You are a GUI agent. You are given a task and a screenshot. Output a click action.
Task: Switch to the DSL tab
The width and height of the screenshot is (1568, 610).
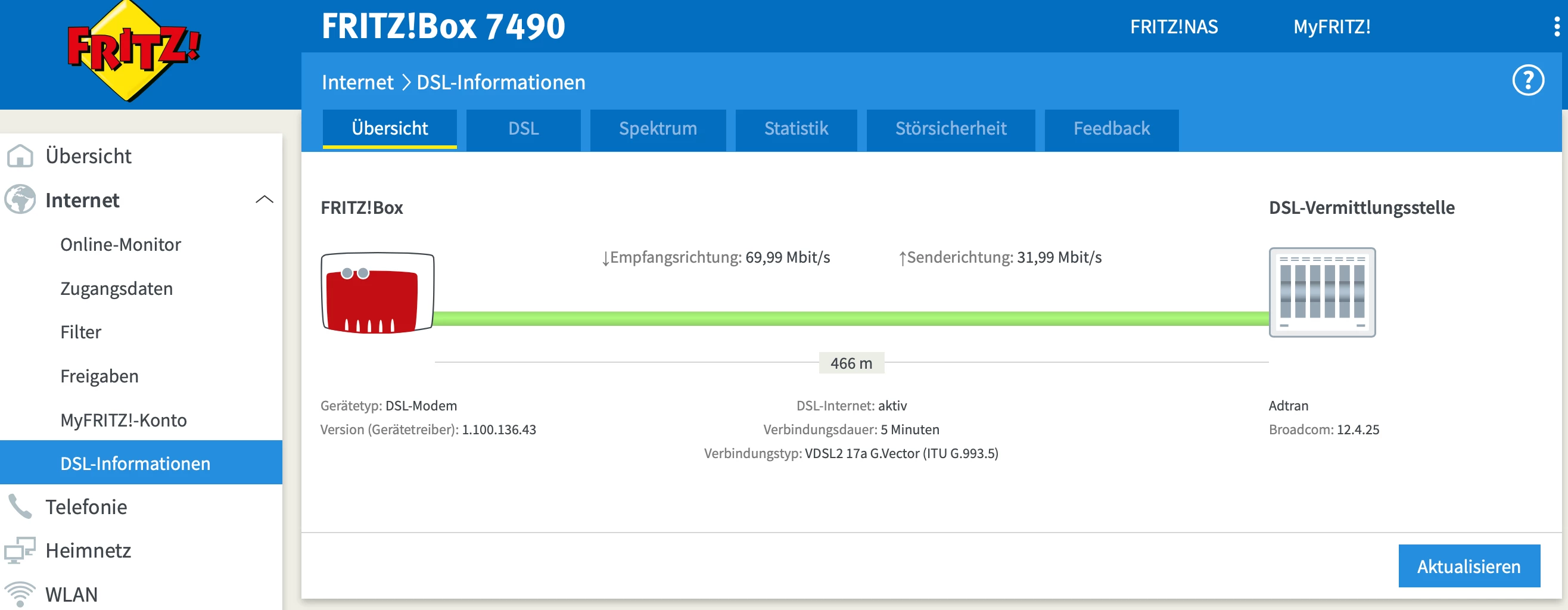point(524,129)
